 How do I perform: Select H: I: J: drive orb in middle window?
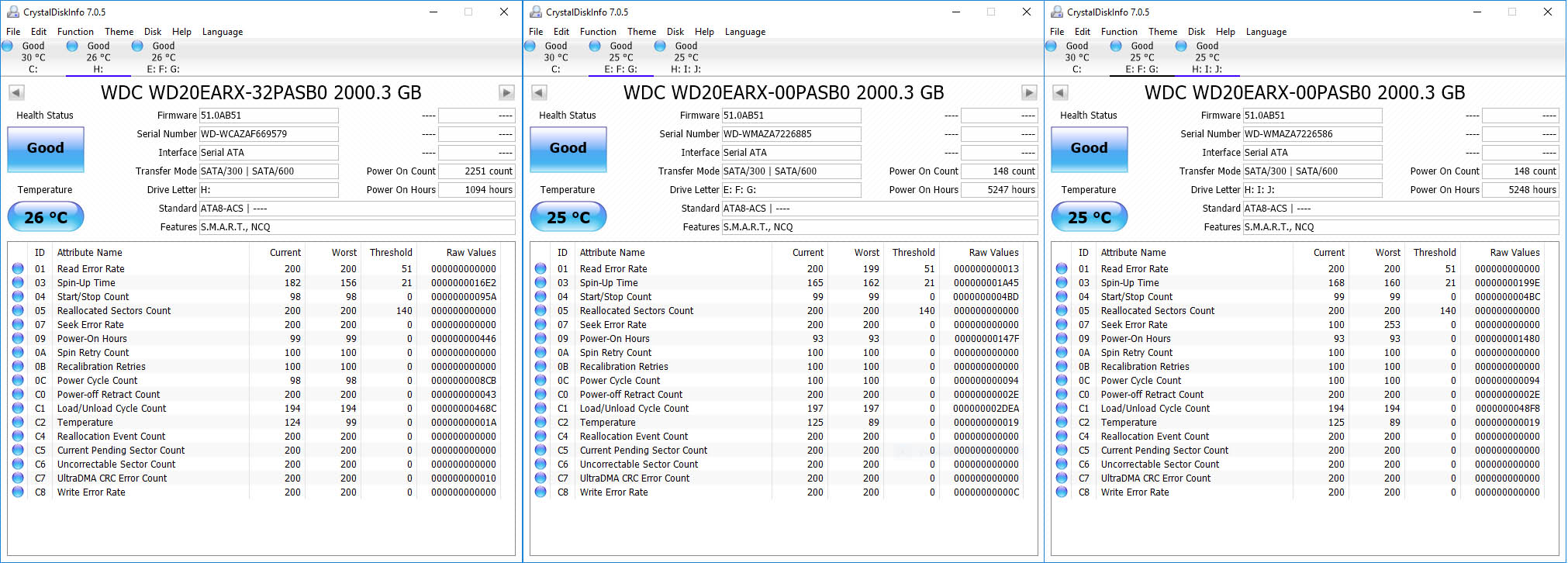click(x=660, y=46)
